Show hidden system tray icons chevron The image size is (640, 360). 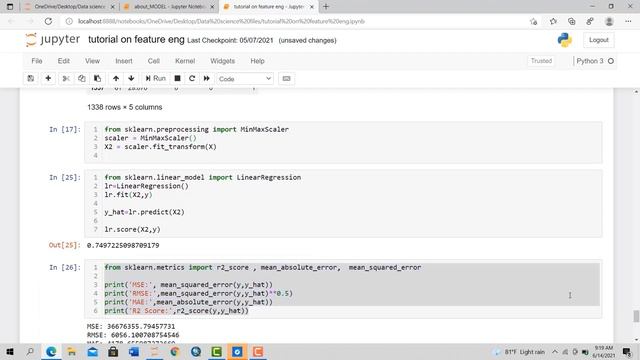point(555,352)
